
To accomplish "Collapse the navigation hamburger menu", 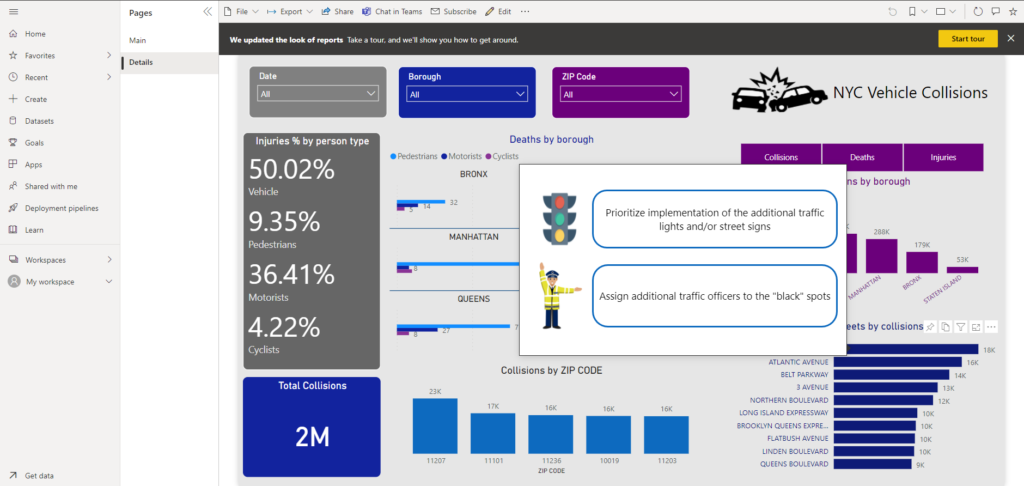I will (x=13, y=12).
